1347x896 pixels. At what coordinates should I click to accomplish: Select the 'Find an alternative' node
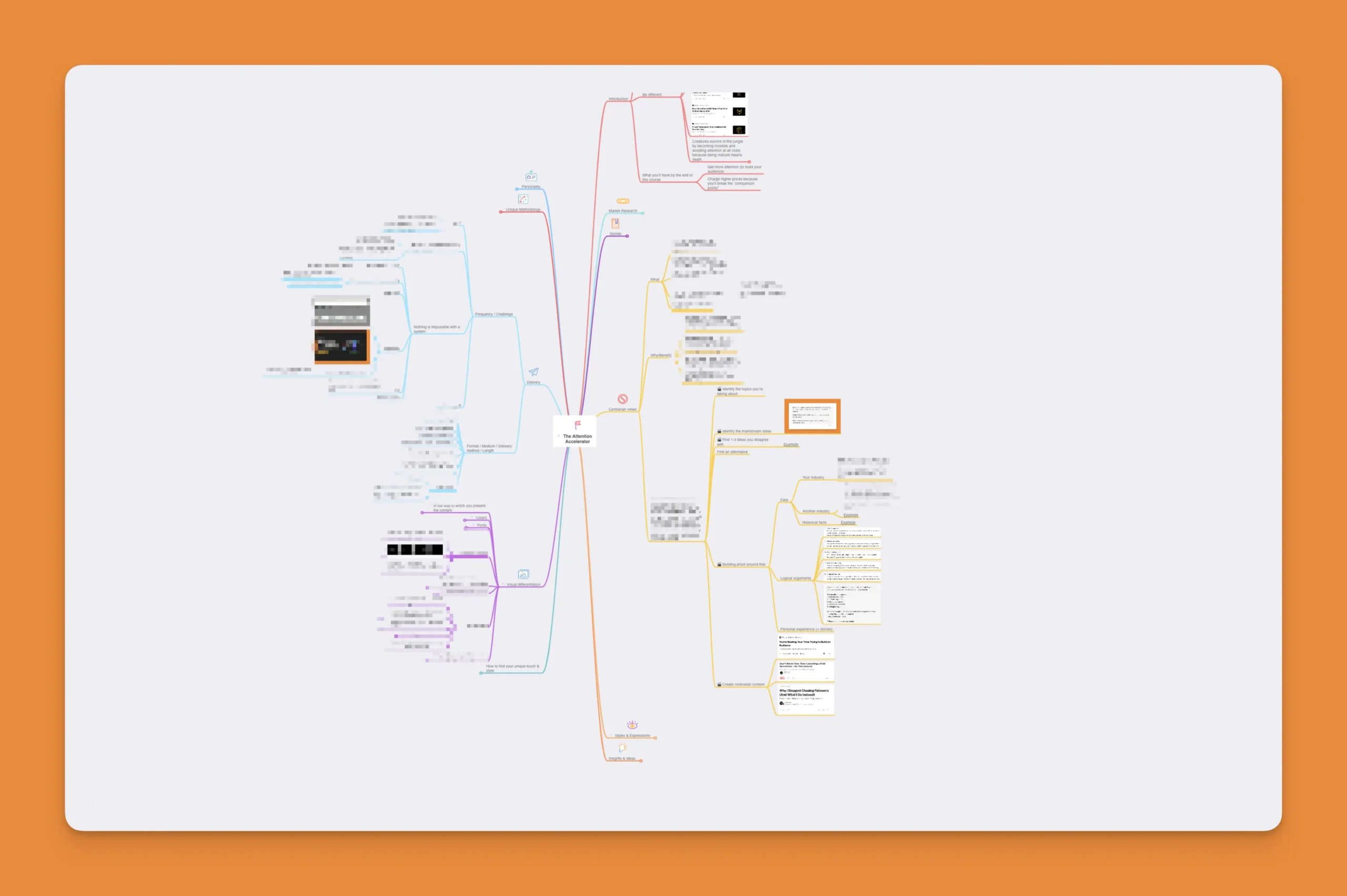tap(732, 452)
